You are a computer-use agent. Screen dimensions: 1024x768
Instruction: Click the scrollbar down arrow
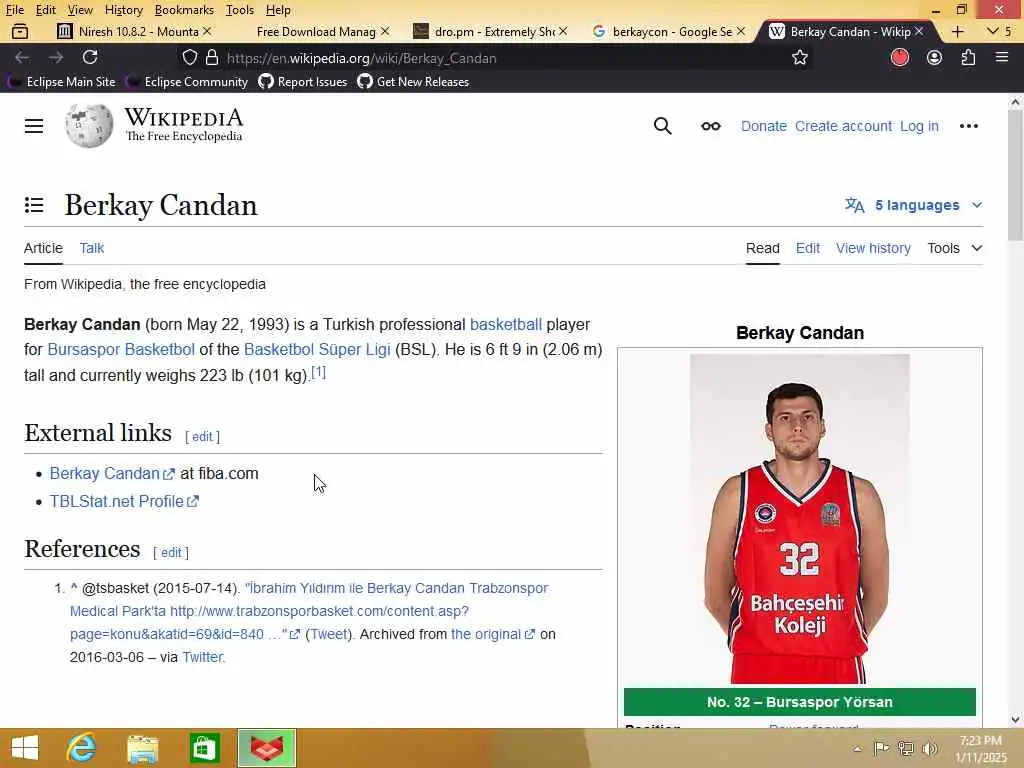tap(1016, 720)
